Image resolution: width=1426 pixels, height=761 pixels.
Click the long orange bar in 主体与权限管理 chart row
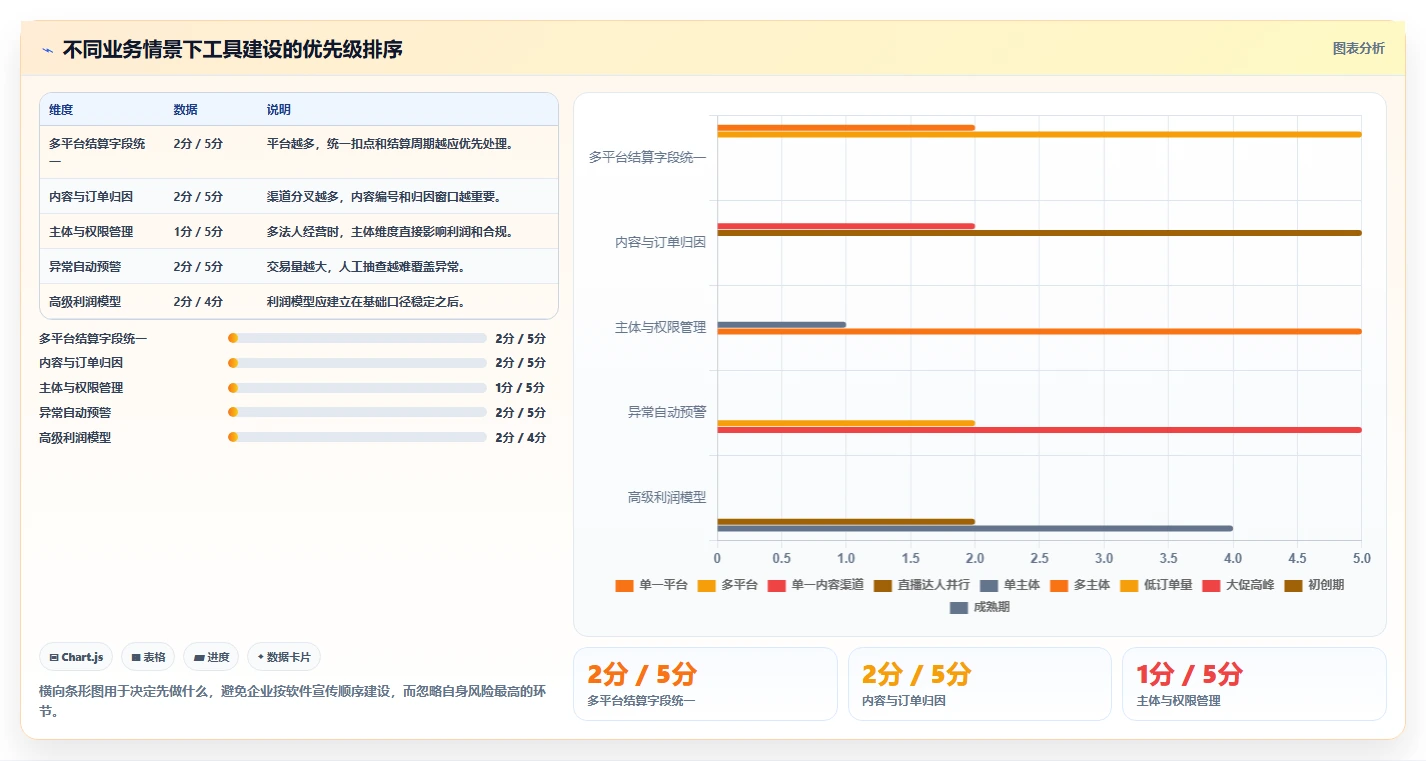tap(1039, 331)
